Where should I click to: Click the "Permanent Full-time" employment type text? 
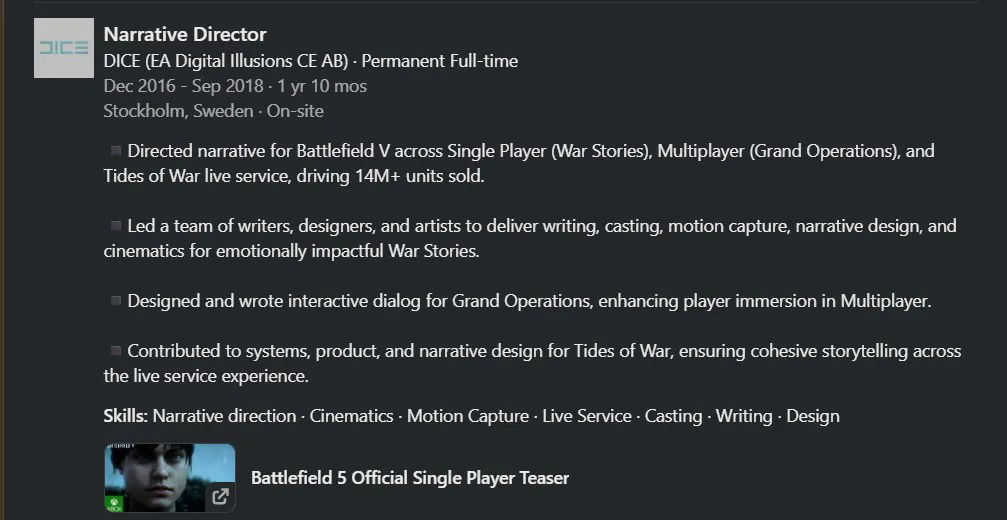[x=440, y=61]
